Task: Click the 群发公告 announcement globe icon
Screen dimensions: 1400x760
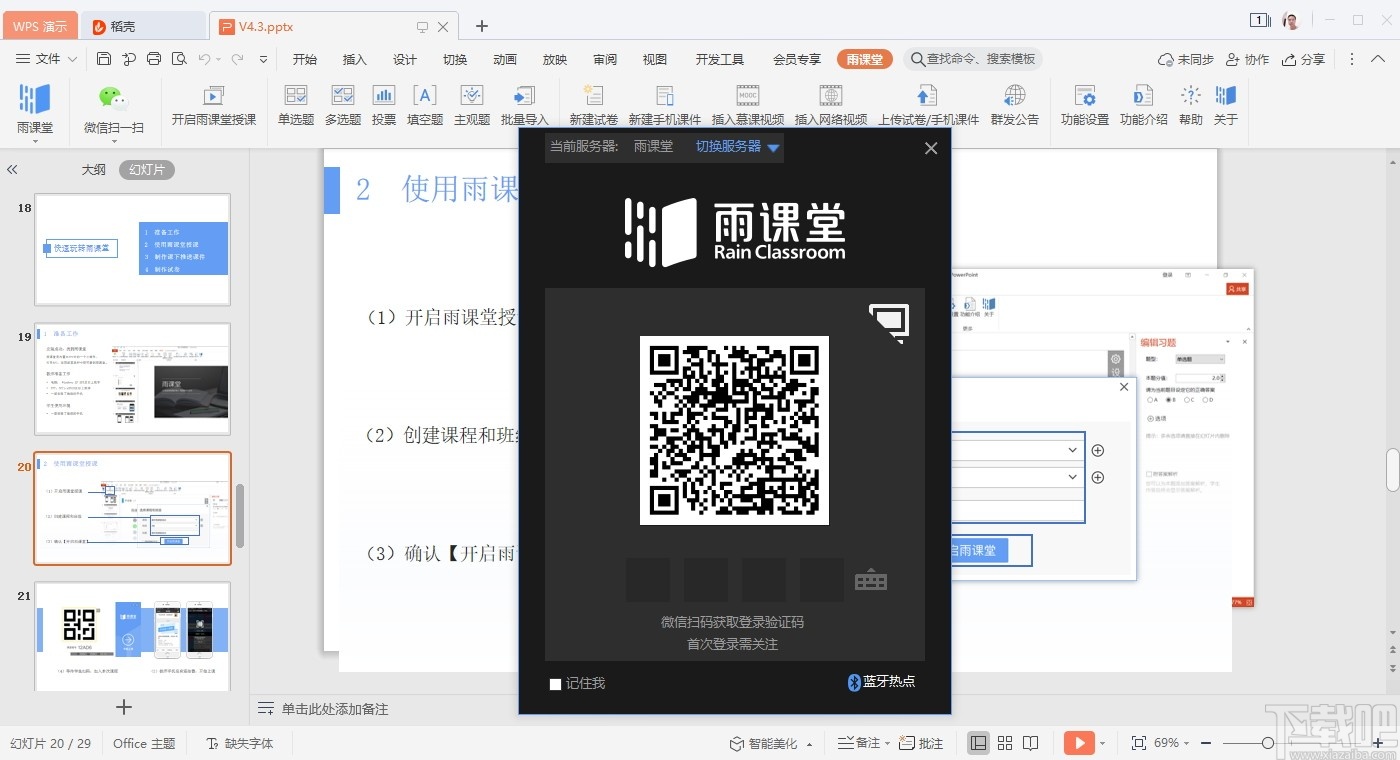Action: [1014, 97]
